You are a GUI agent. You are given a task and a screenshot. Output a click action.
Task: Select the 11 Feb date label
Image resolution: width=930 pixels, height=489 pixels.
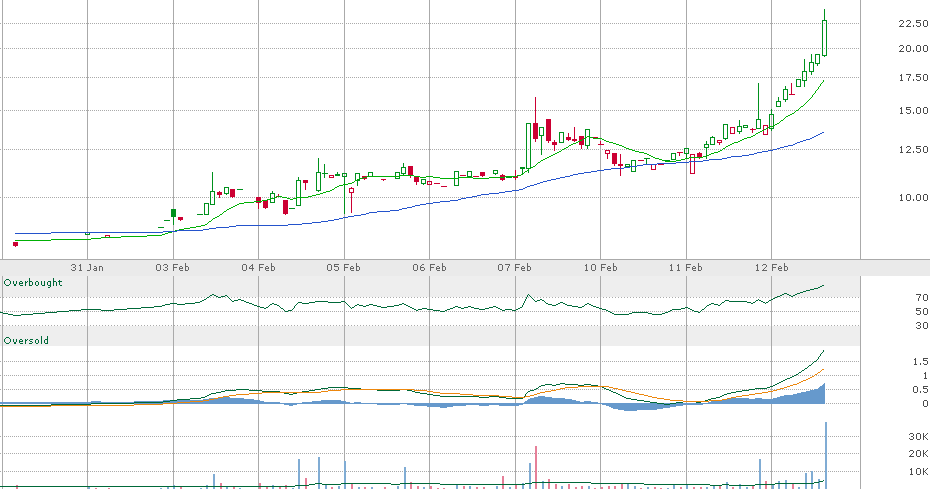tap(686, 268)
